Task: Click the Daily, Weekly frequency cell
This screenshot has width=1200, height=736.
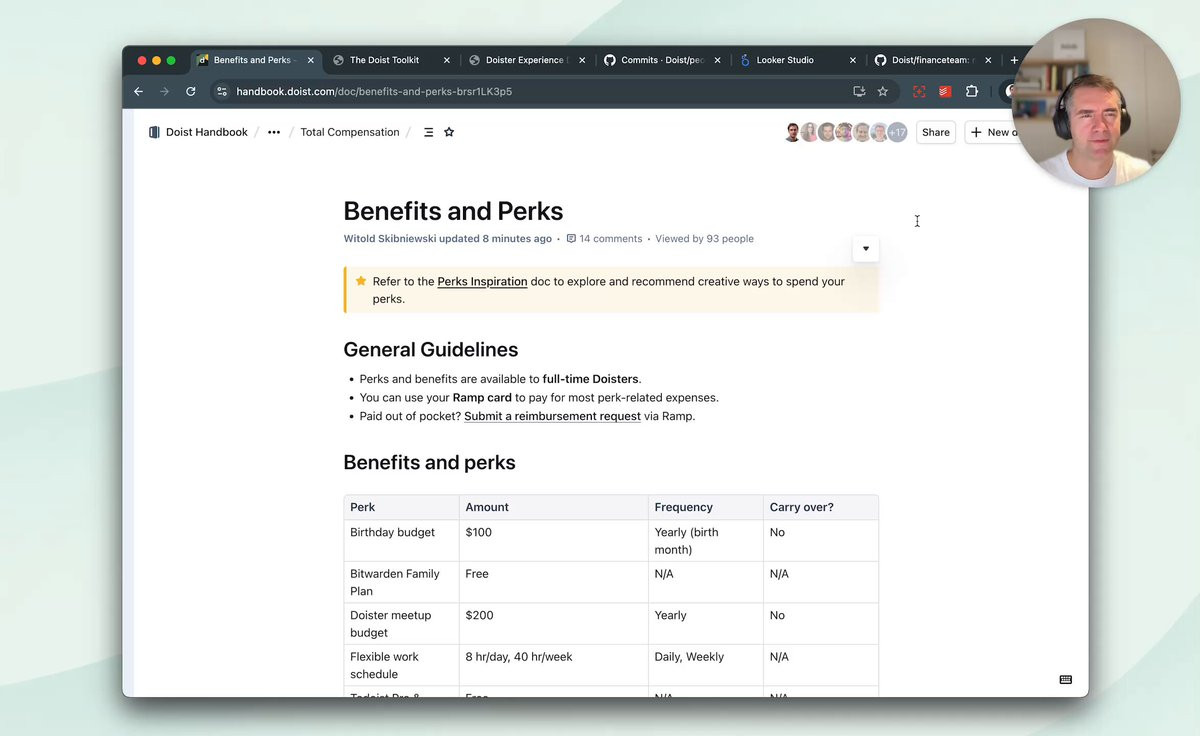Action: click(706, 665)
